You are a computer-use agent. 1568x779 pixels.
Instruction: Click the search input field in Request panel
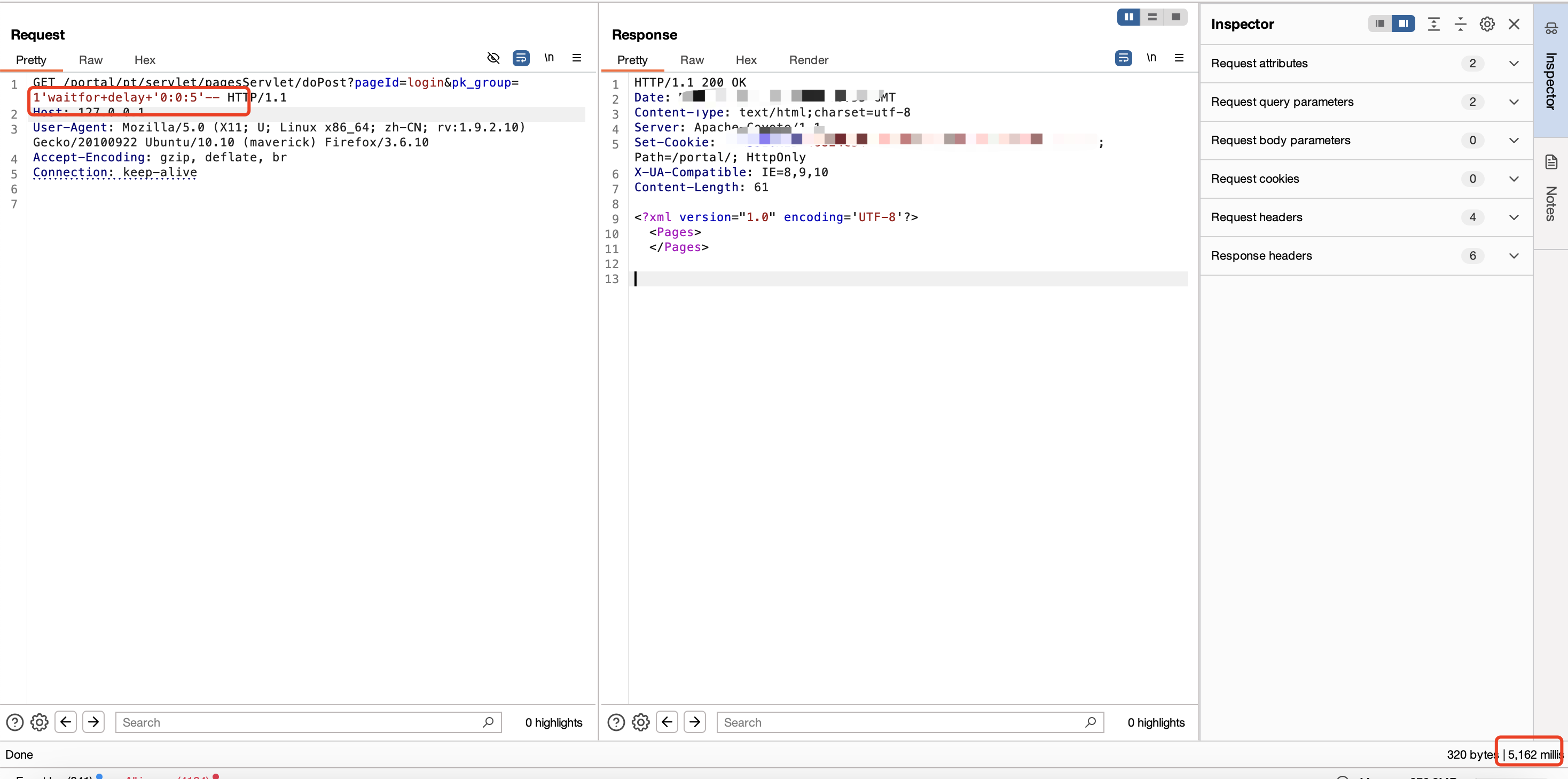click(x=306, y=722)
